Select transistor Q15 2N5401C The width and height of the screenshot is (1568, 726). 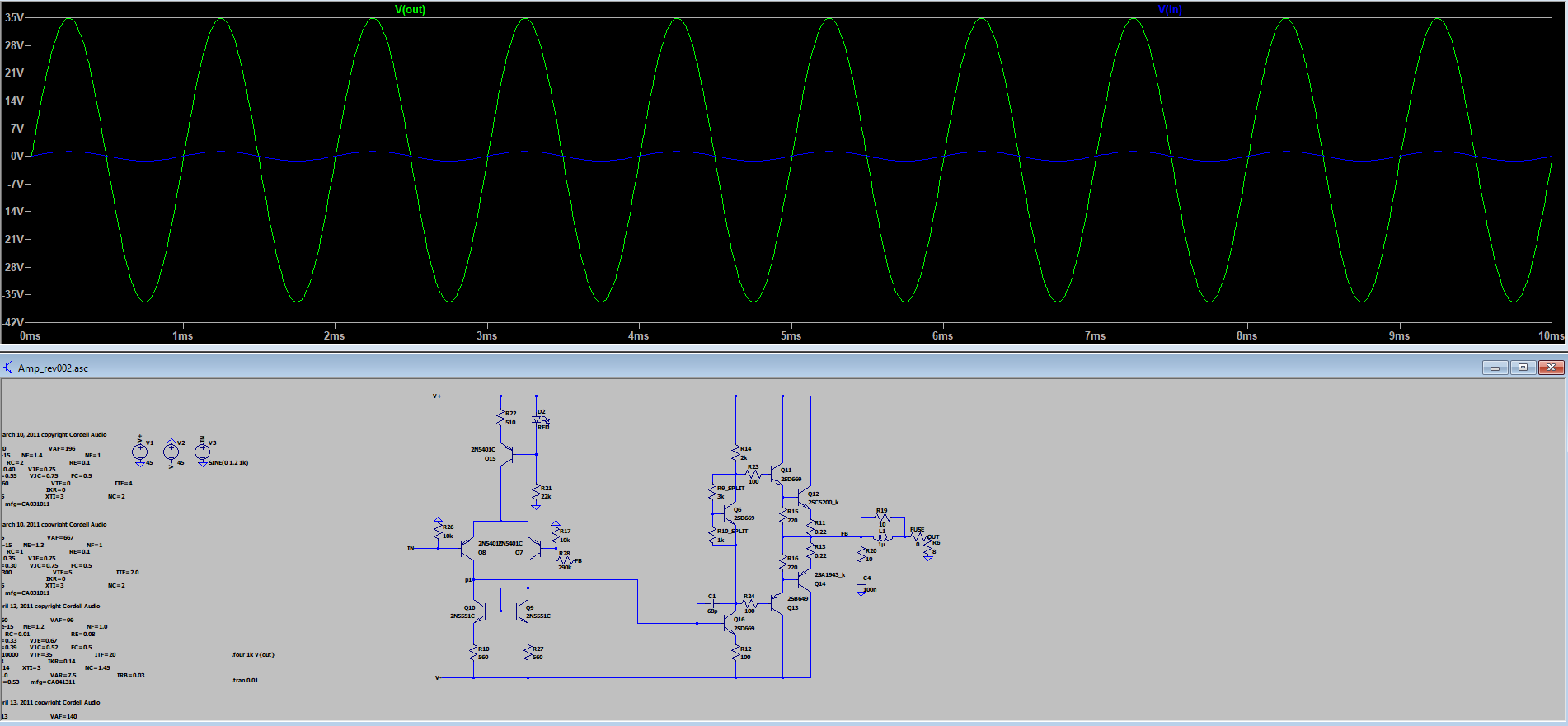tap(507, 454)
